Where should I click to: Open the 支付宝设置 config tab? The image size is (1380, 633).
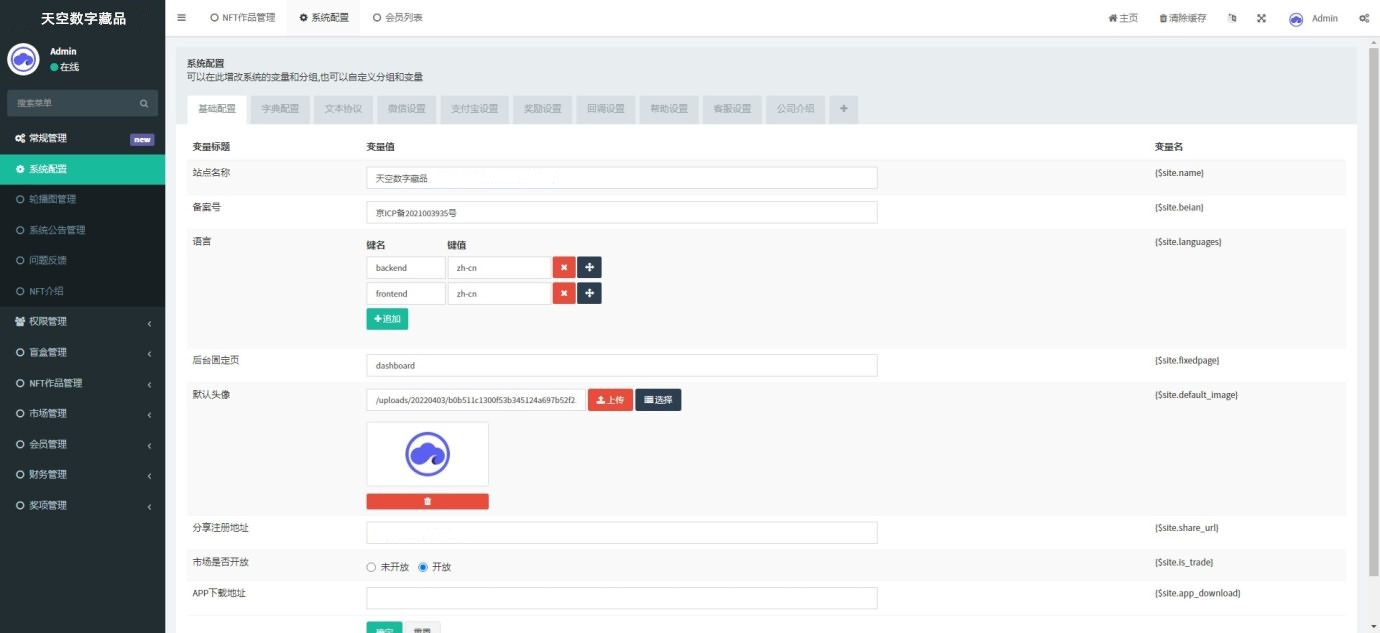point(474,109)
